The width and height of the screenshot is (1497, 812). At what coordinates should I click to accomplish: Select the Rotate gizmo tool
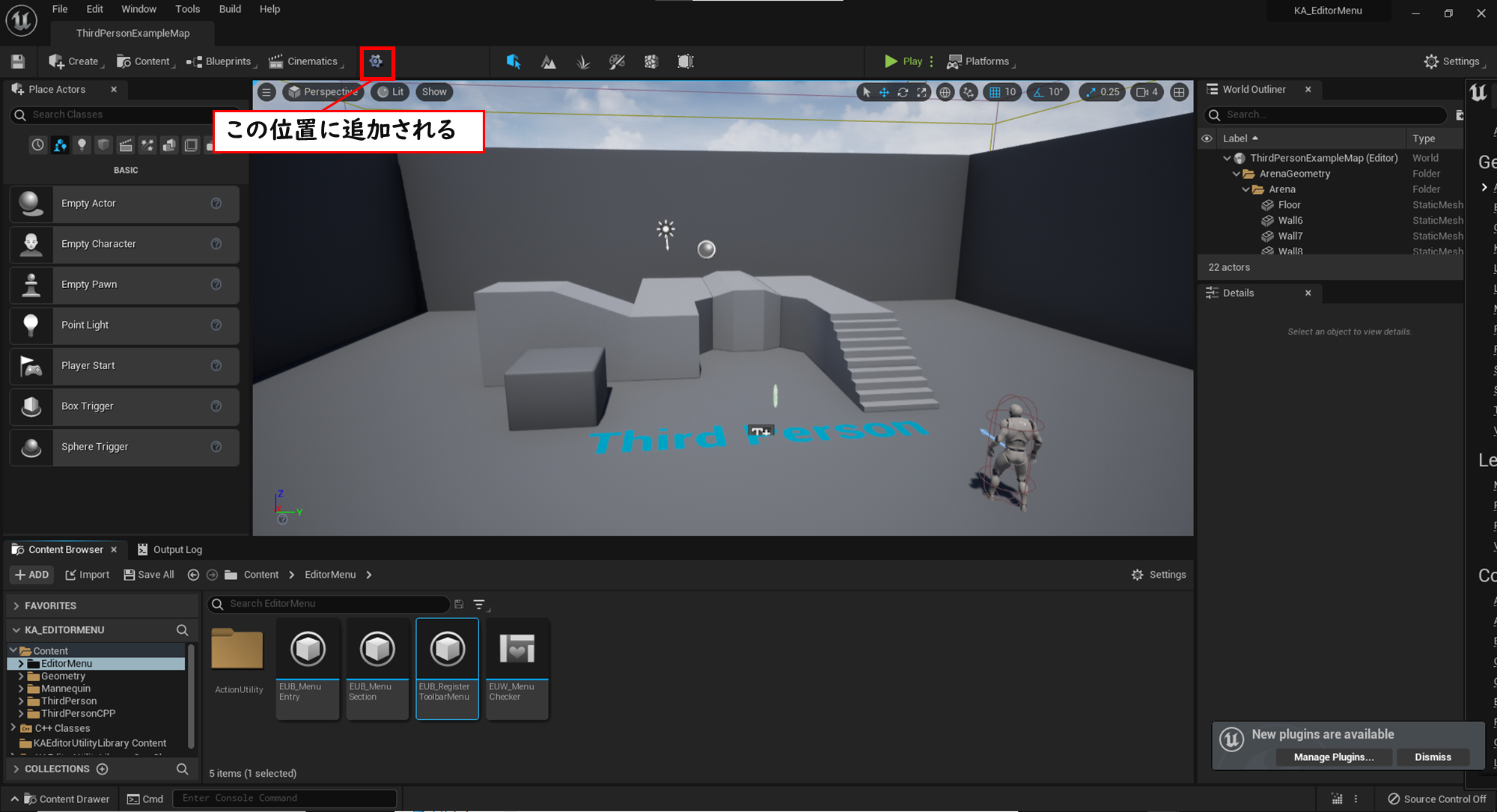pos(903,92)
